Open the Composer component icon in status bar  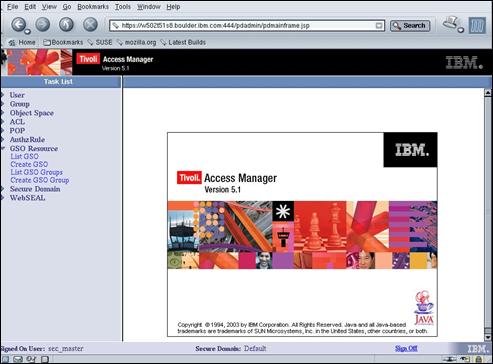pyautogui.click(x=31, y=359)
